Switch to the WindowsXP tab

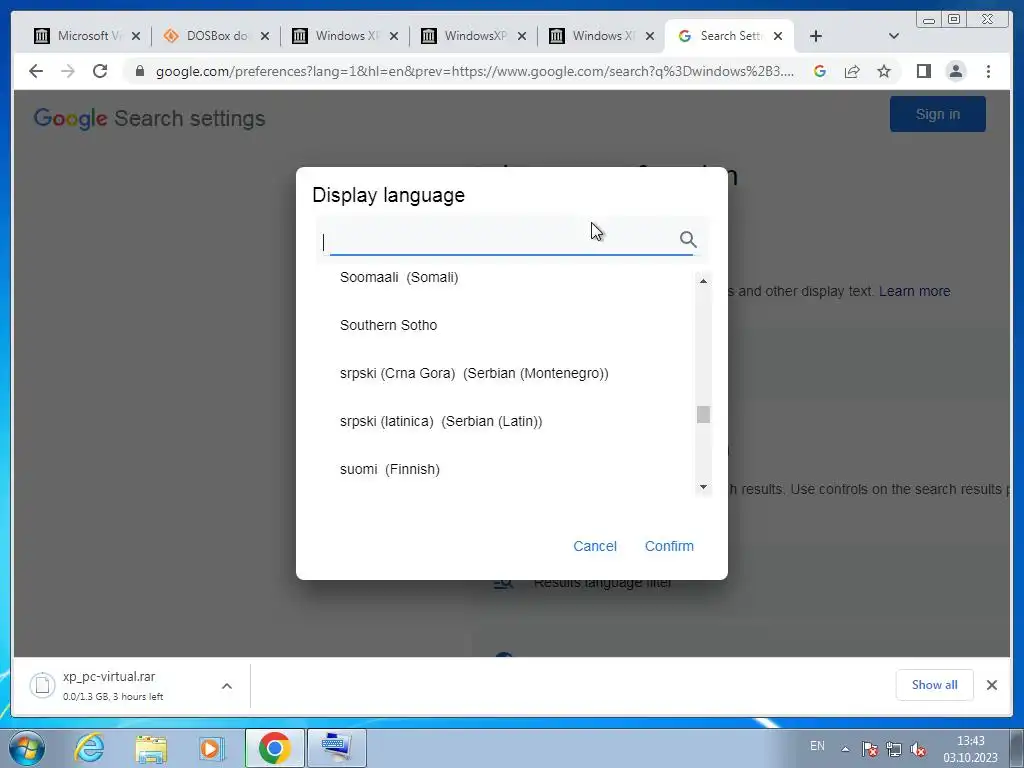point(473,36)
